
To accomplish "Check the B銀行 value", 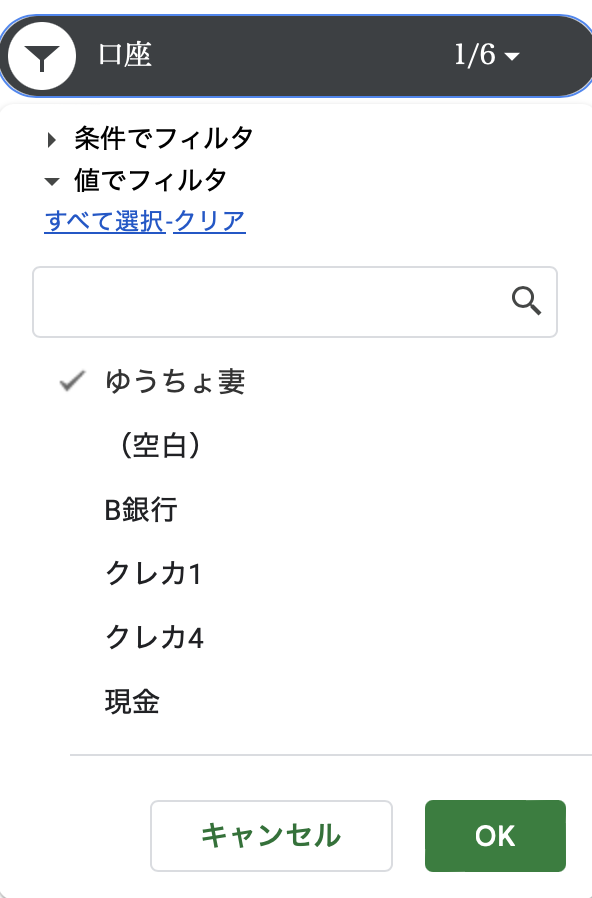I will [x=141, y=510].
